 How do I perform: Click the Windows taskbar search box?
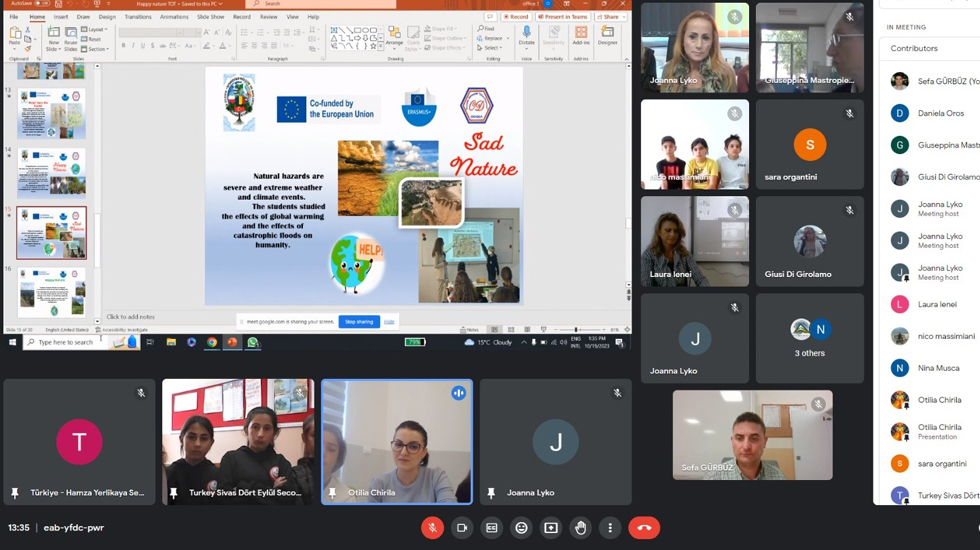81,342
